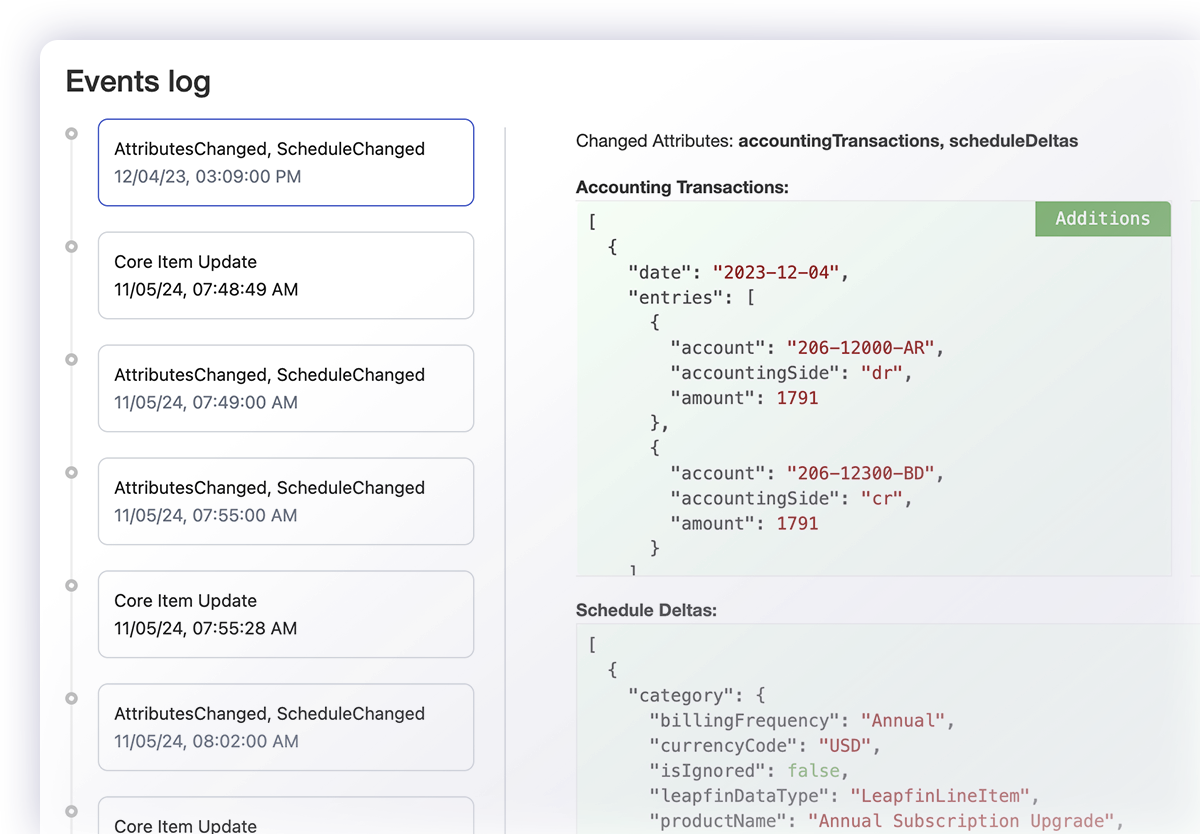Select AttributesChanged event at 07:49:00 AM
1200x834 pixels.
[x=286, y=389]
